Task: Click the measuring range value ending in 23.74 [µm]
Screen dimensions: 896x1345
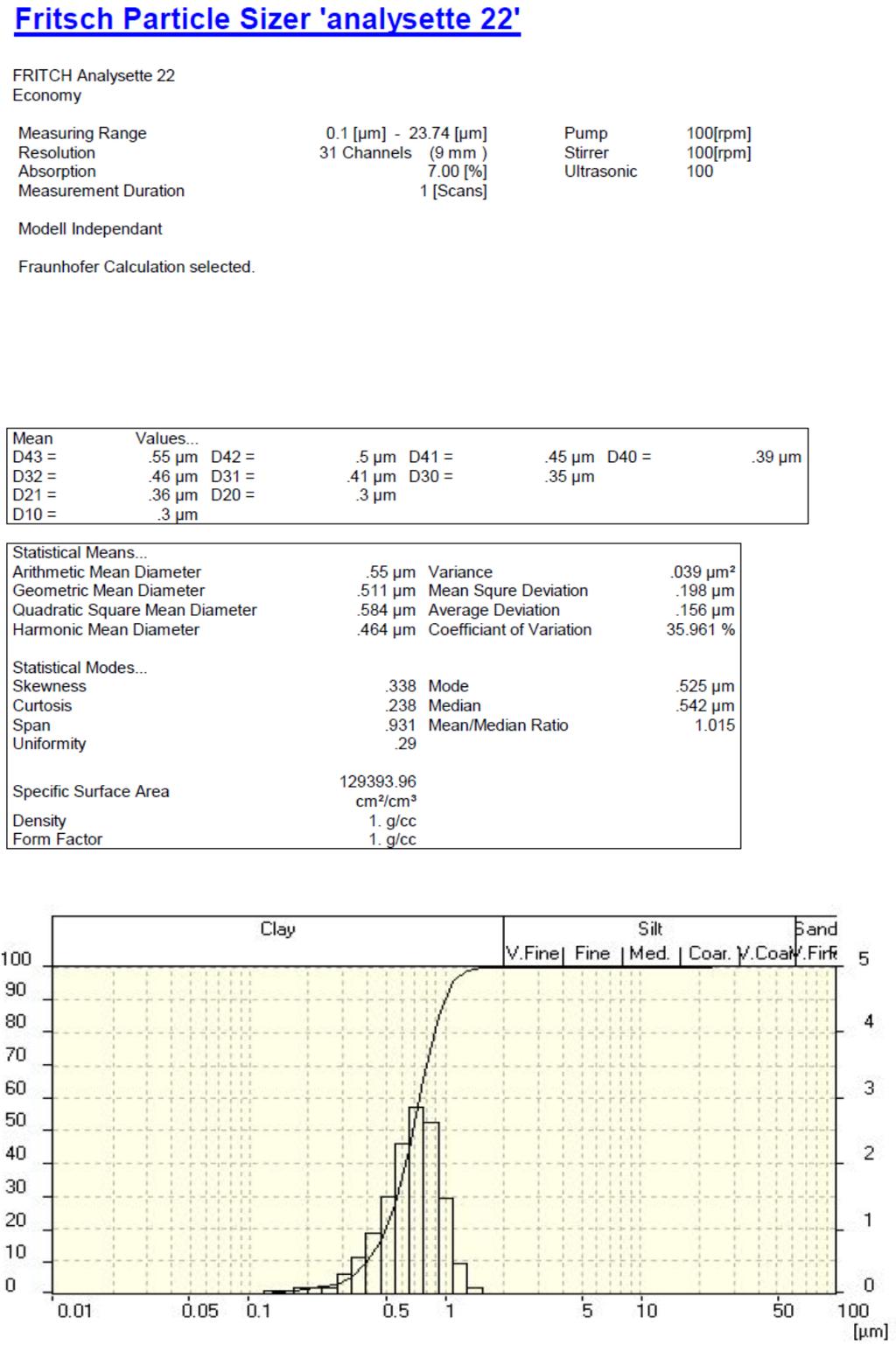Action: [x=406, y=133]
